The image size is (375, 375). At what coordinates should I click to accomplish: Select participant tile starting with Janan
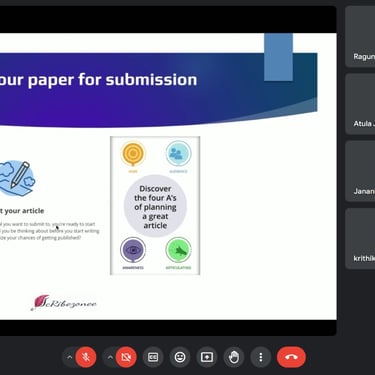360,171
